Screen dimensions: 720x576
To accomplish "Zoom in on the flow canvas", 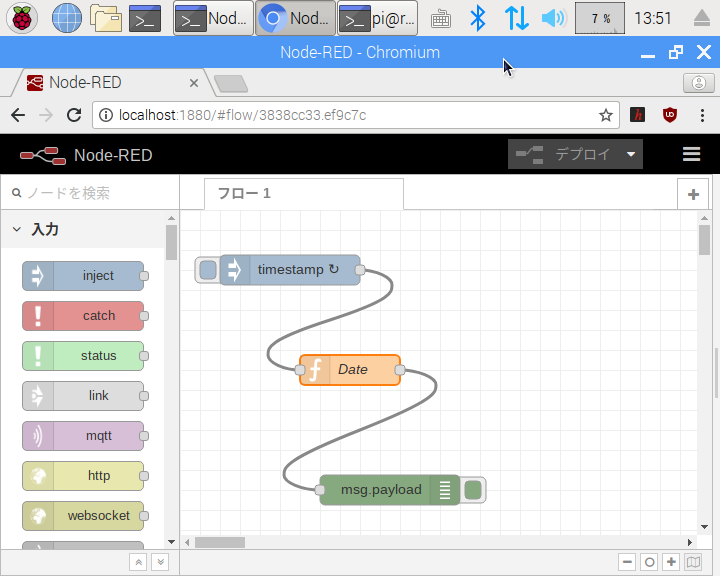I will 671,563.
